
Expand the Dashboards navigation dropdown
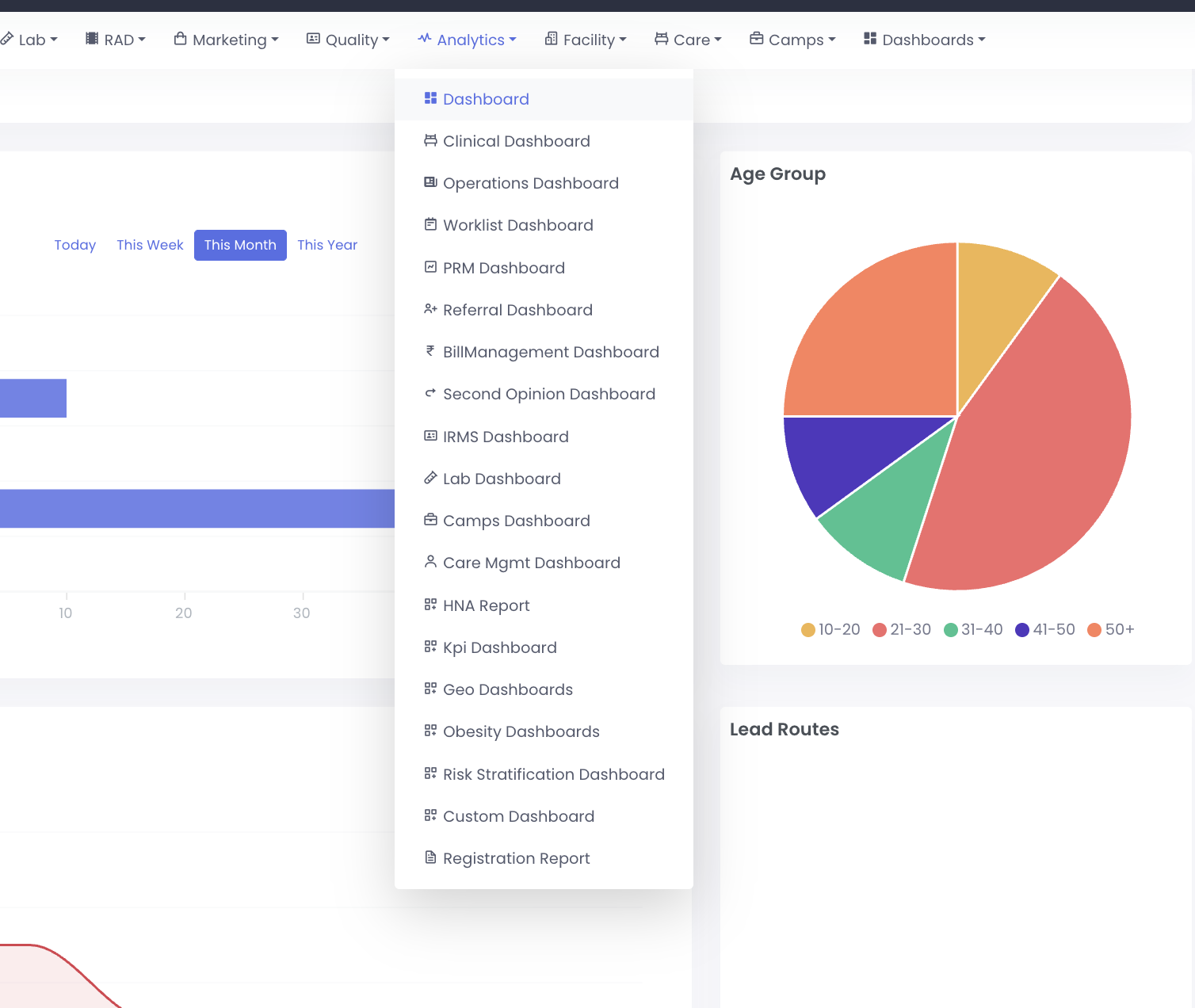[x=925, y=40]
